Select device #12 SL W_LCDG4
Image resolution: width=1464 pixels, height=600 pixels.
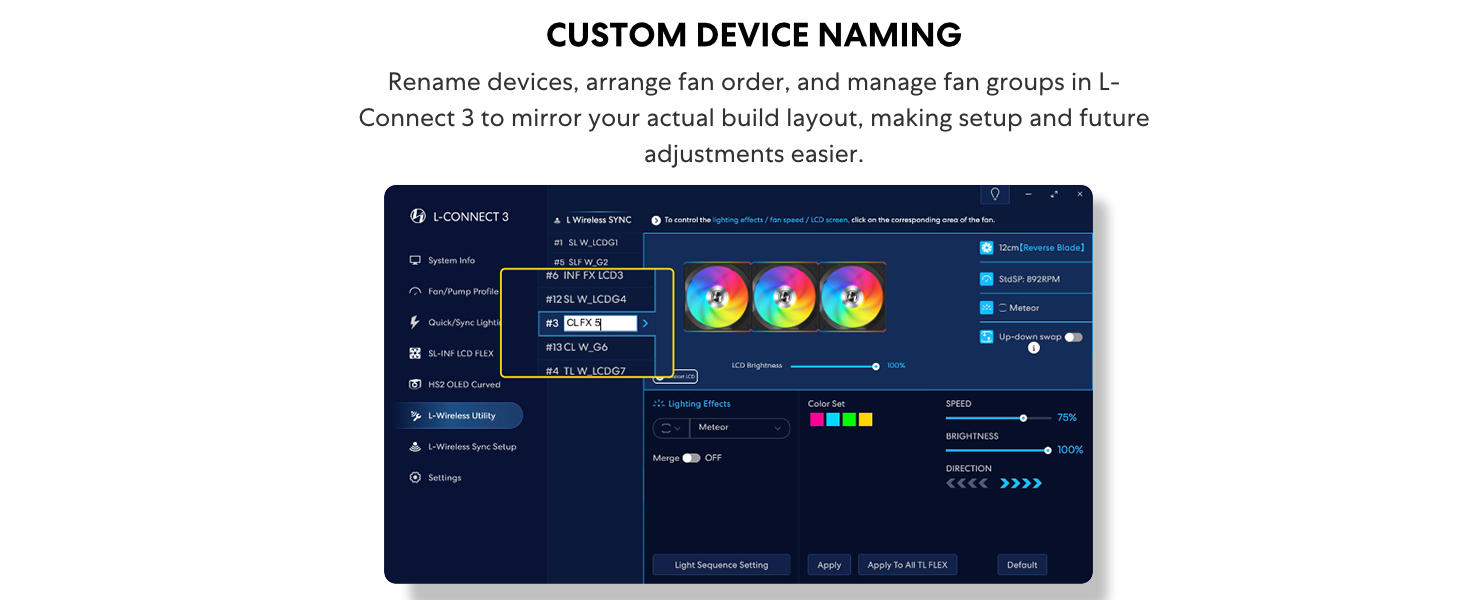[x=586, y=299]
